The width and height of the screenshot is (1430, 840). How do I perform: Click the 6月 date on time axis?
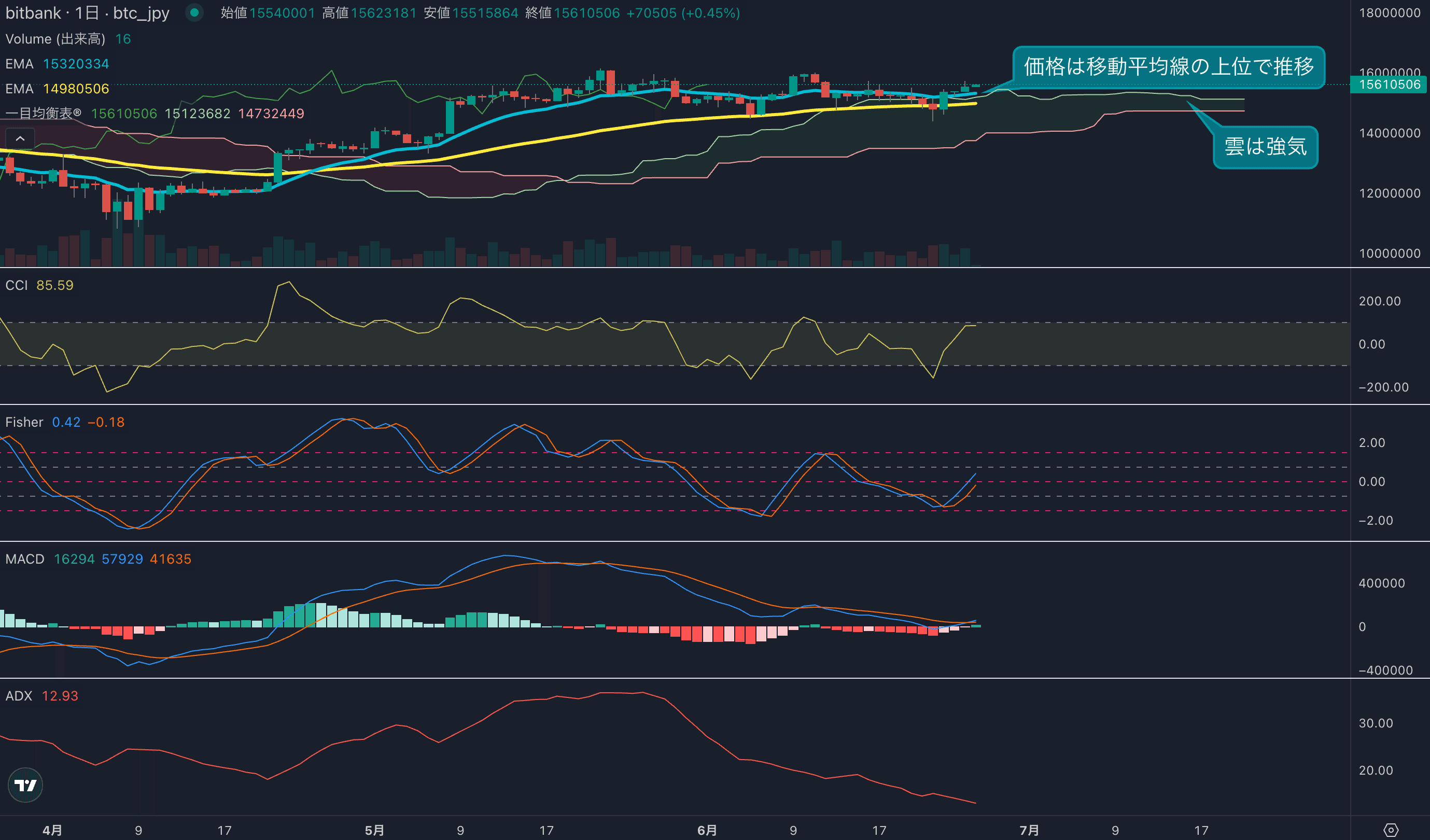tap(707, 830)
